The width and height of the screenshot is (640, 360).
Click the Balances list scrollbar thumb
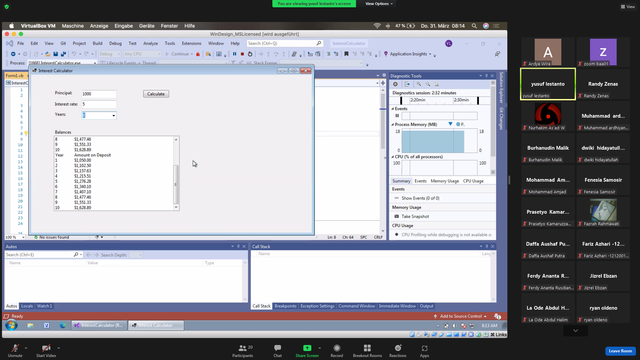[x=176, y=184]
